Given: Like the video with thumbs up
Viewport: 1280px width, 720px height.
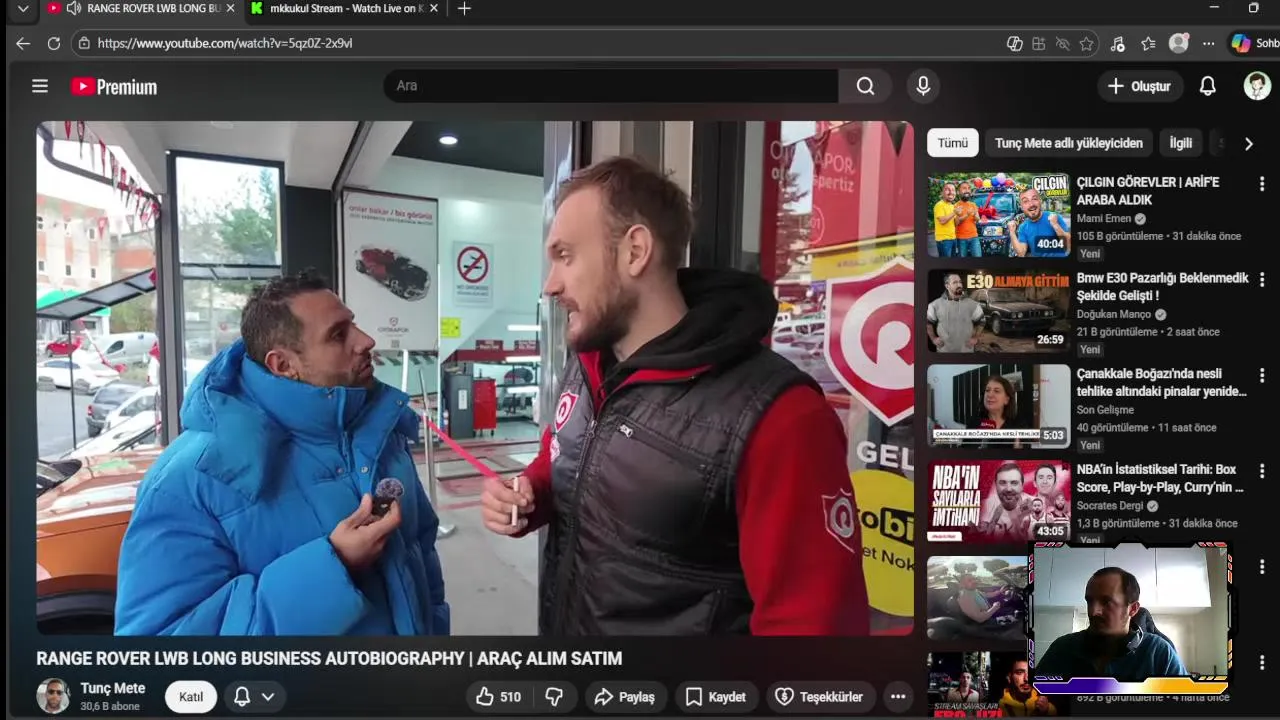Looking at the screenshot, I should click(498, 697).
